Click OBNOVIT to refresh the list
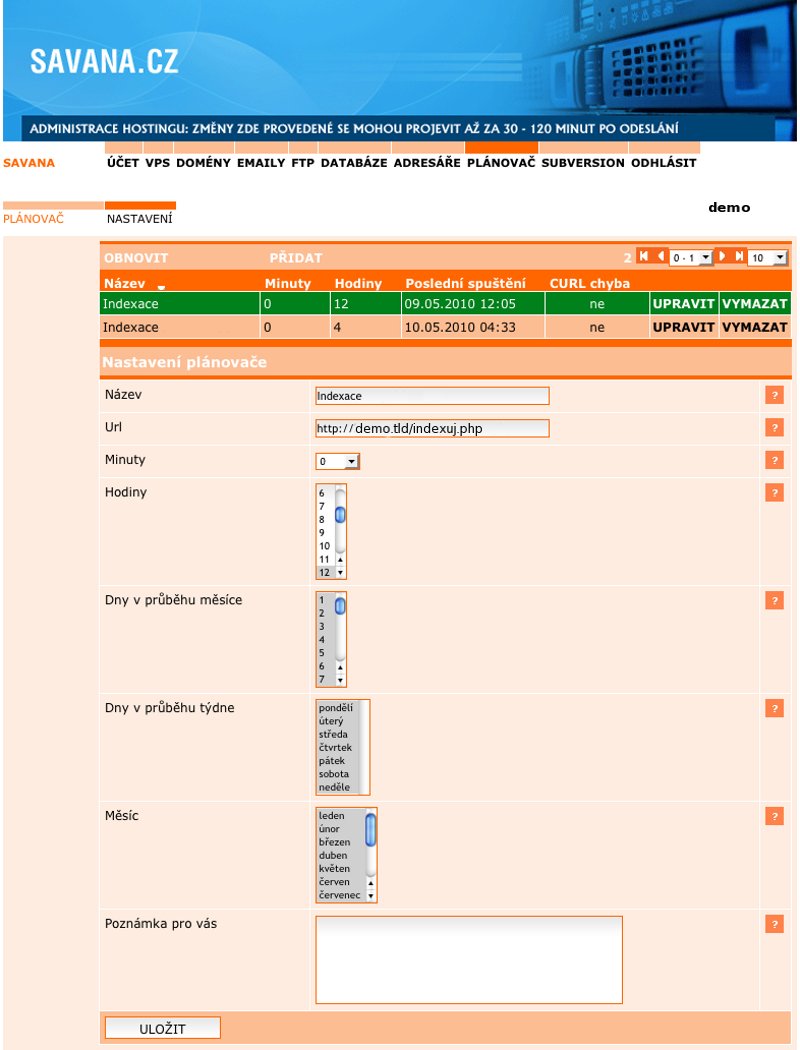The image size is (800, 1050). [x=136, y=258]
